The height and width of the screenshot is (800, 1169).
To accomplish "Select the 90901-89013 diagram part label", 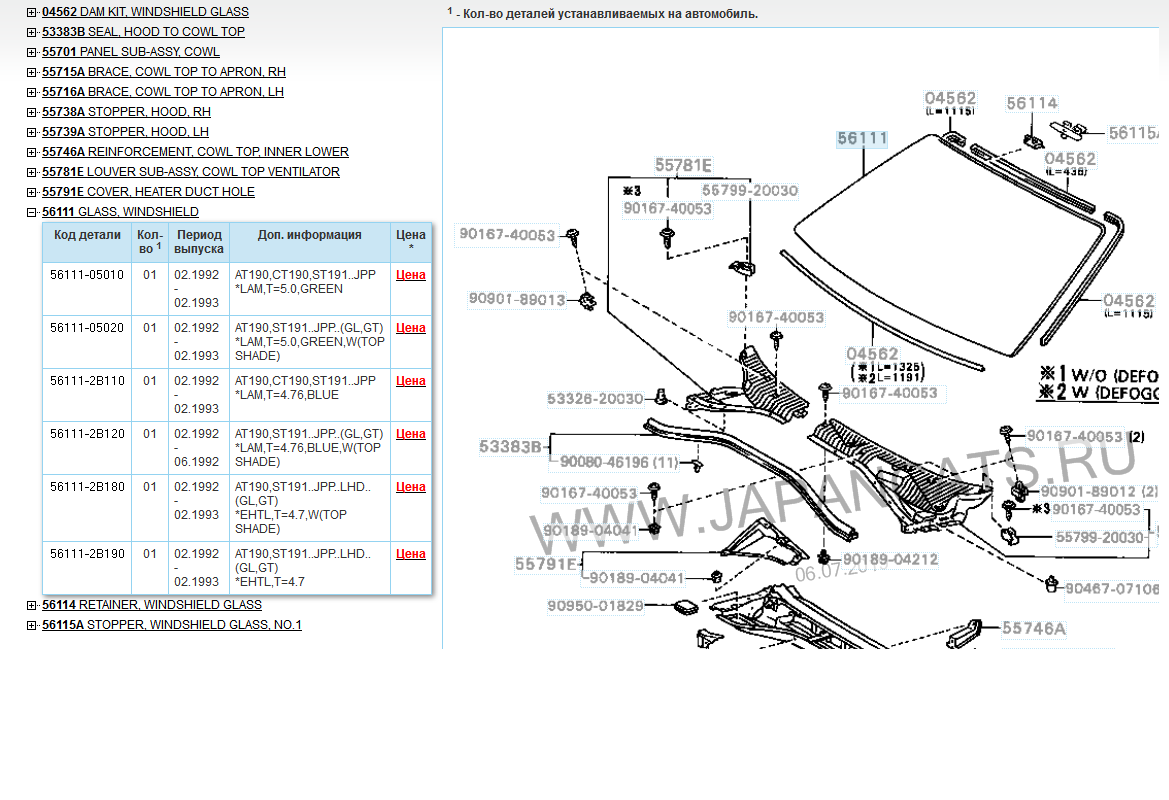I will [x=516, y=299].
